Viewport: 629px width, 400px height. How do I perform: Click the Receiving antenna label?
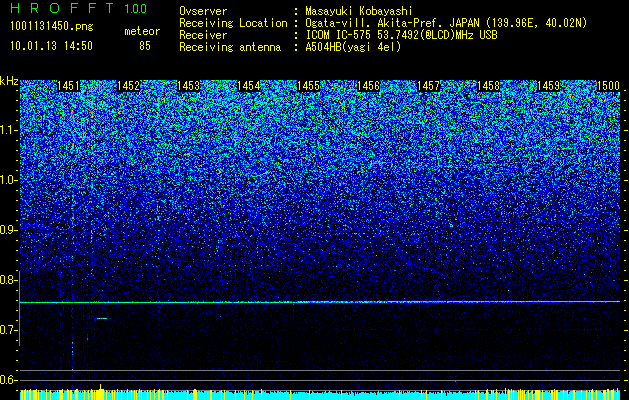pyautogui.click(x=230, y=47)
